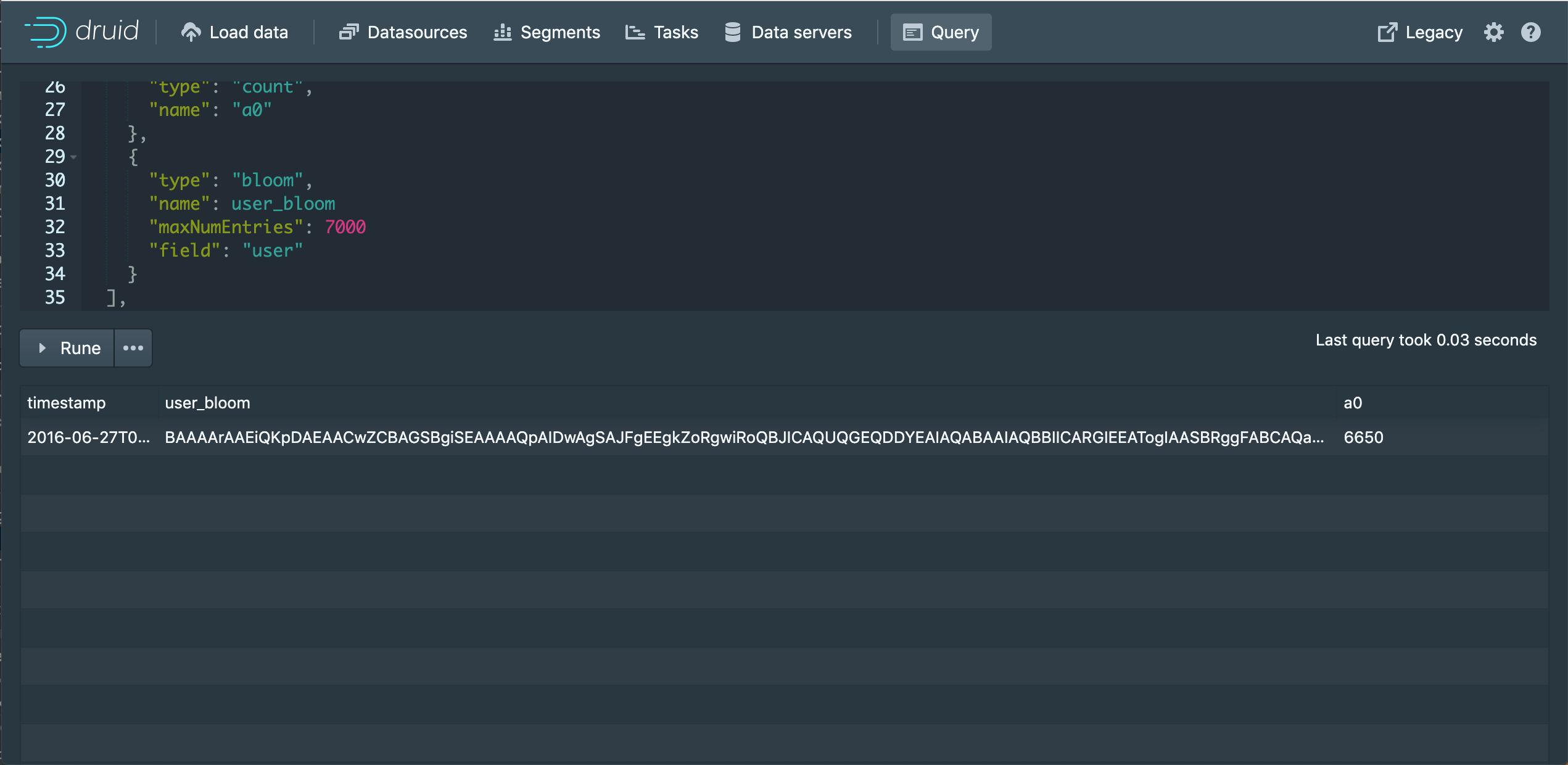This screenshot has width=1568, height=765.
Task: Click the a0 column header
Action: [1352, 403]
